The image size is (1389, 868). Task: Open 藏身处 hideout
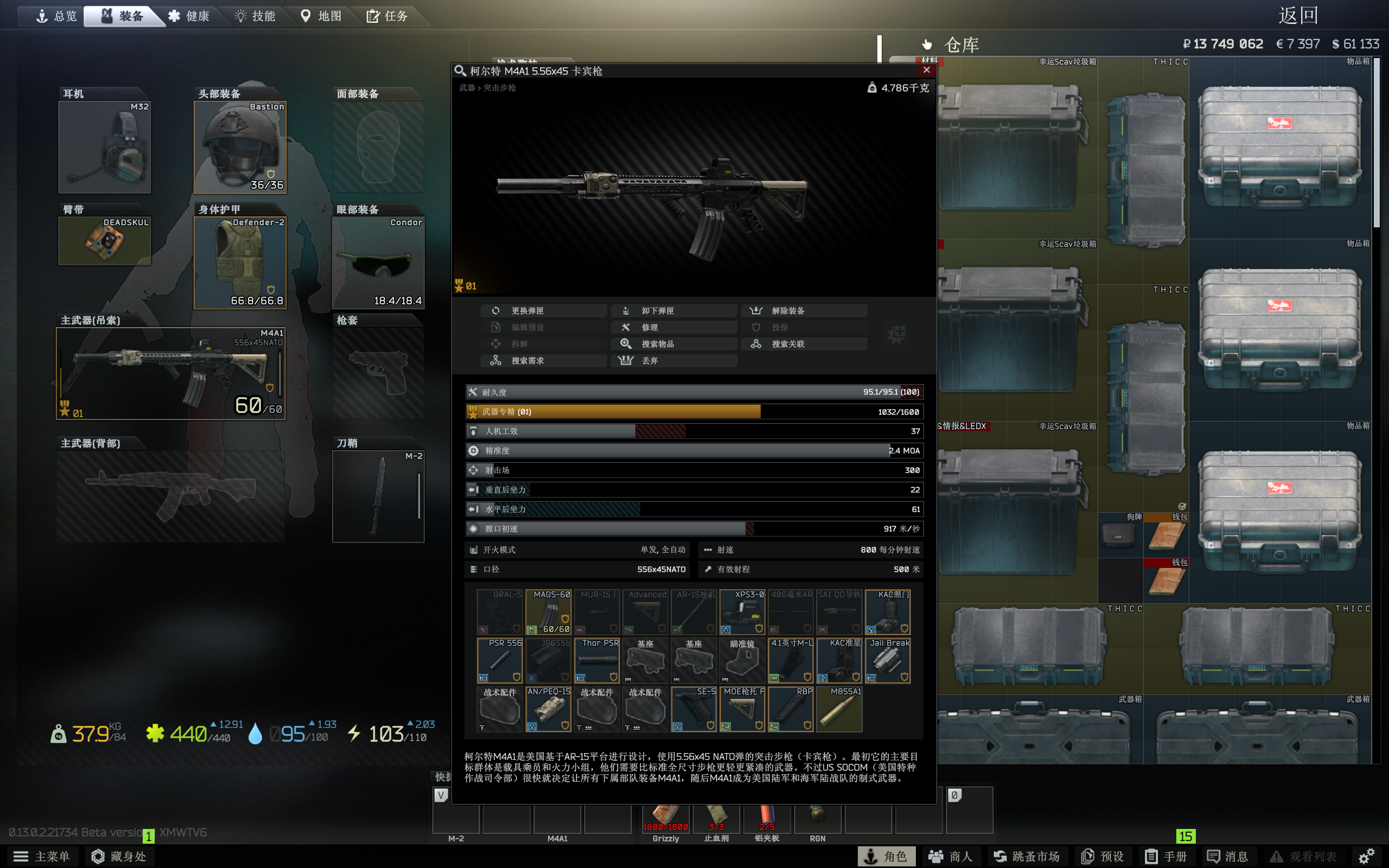[119, 856]
